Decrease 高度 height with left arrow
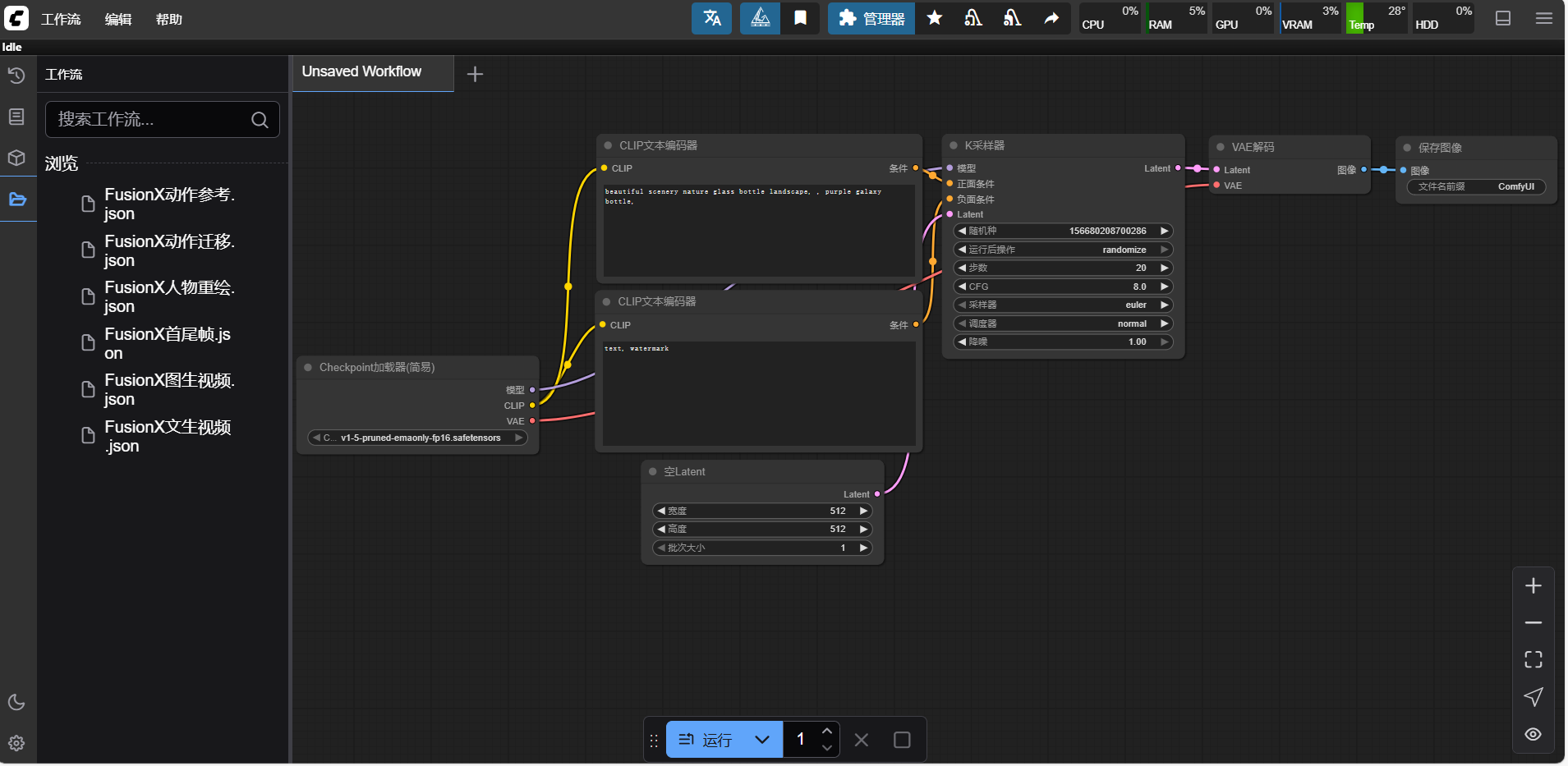The height and width of the screenshot is (766, 1568). [x=661, y=529]
